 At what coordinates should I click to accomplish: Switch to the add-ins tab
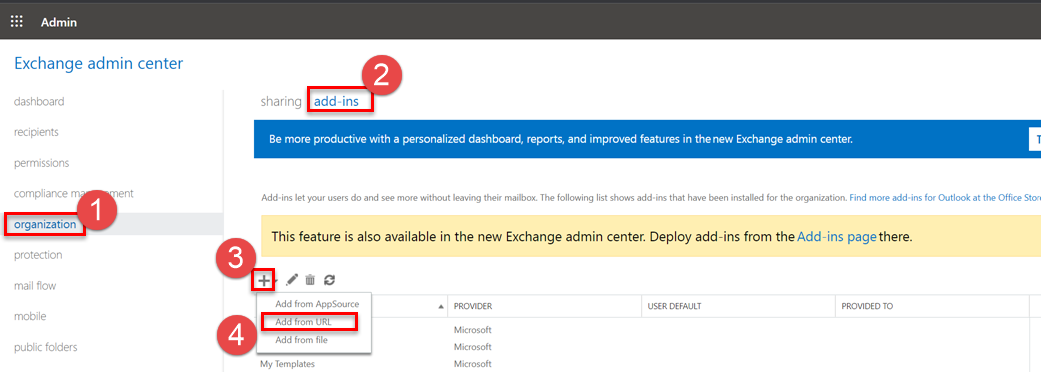337,102
